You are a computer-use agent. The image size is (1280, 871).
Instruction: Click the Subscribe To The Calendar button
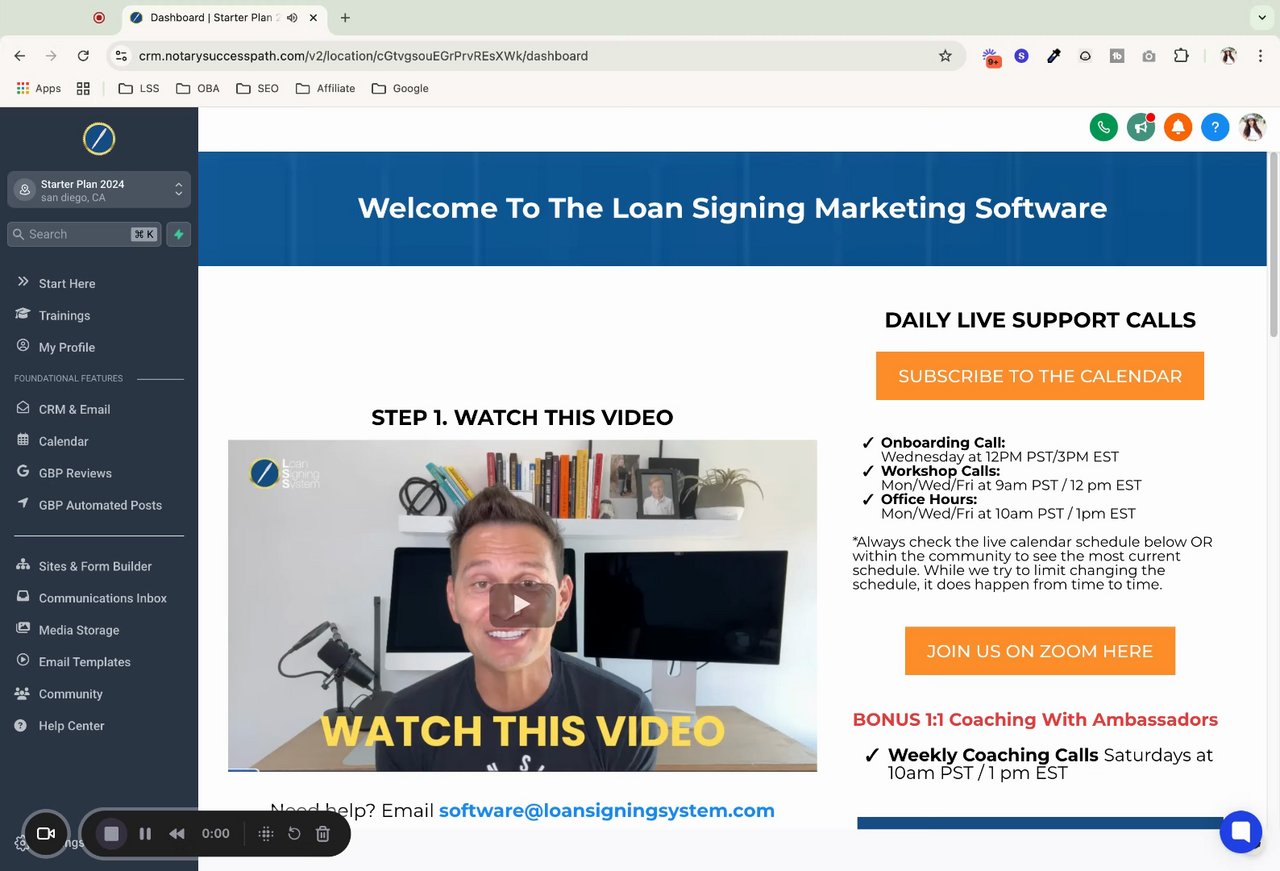(1040, 376)
